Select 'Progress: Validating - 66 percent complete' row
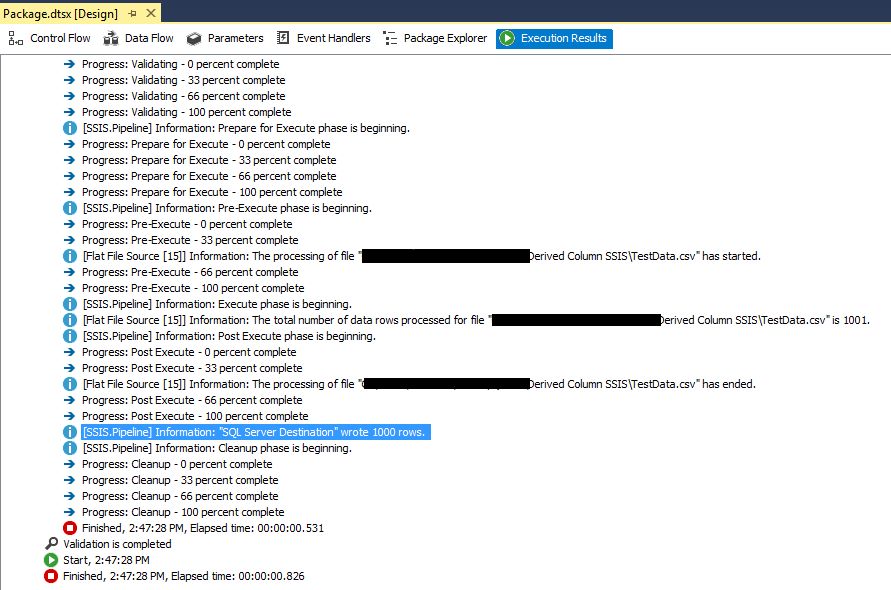Image resolution: width=891 pixels, height=590 pixels. tap(184, 96)
